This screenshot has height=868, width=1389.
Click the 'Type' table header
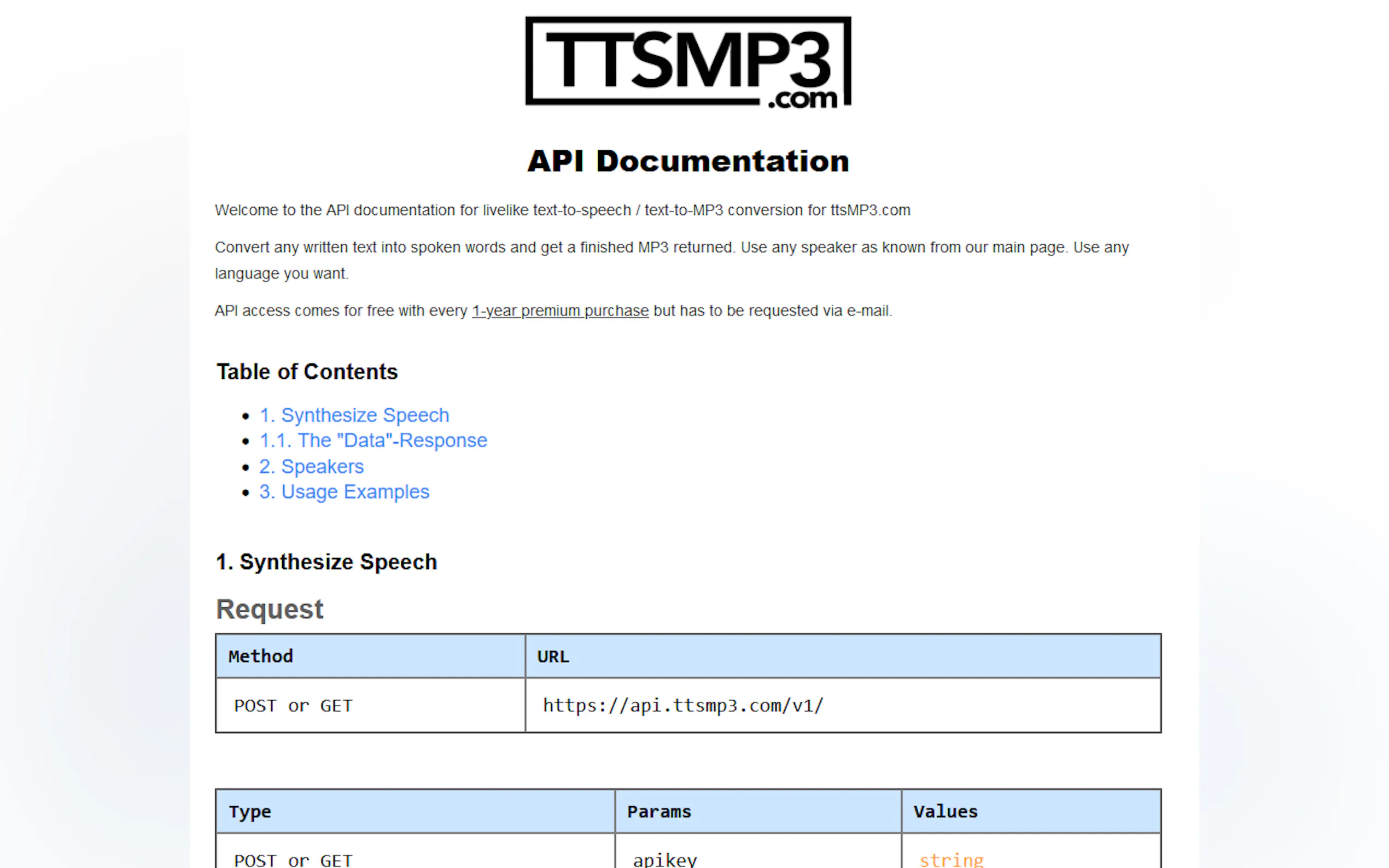pos(415,811)
